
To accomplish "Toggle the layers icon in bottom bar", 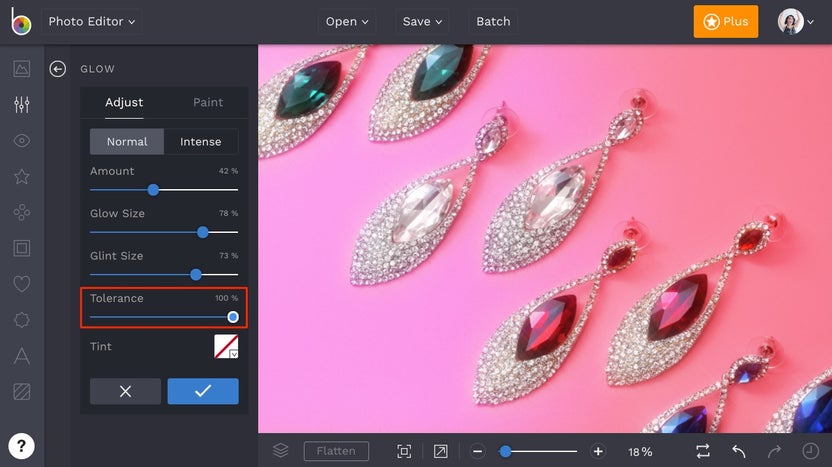I will [x=281, y=451].
